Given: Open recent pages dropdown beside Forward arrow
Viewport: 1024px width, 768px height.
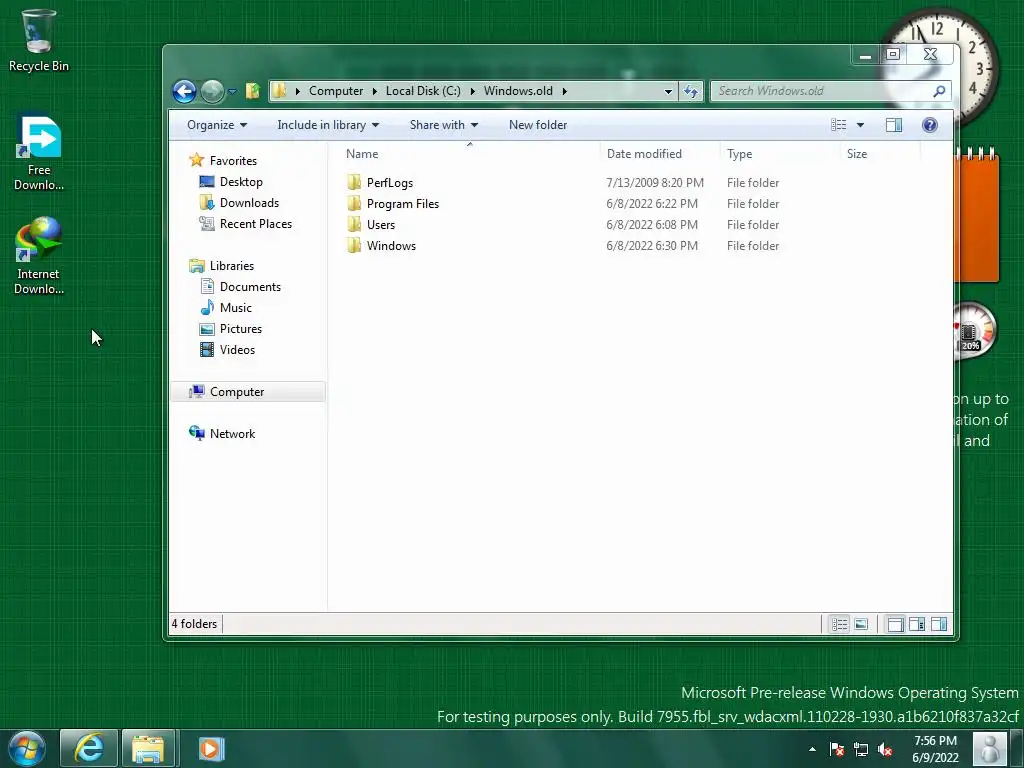Looking at the screenshot, I should tap(232, 92).
